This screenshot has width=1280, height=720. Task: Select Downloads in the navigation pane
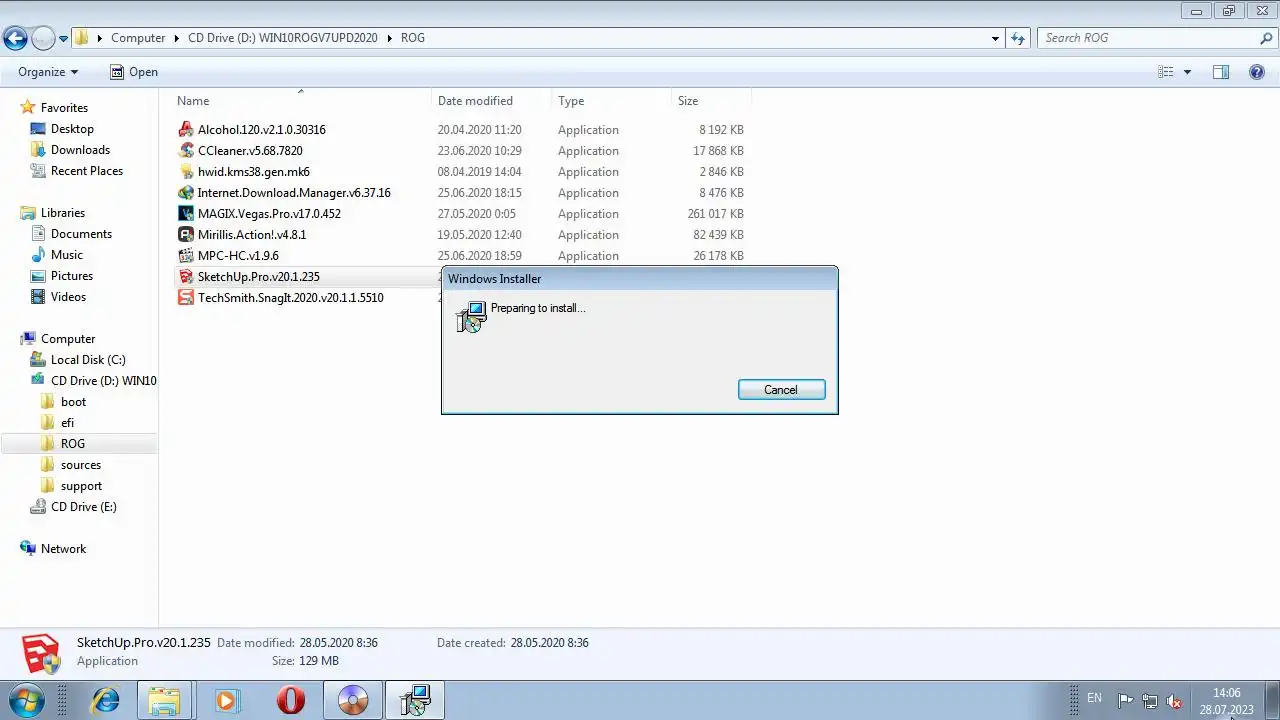80,150
